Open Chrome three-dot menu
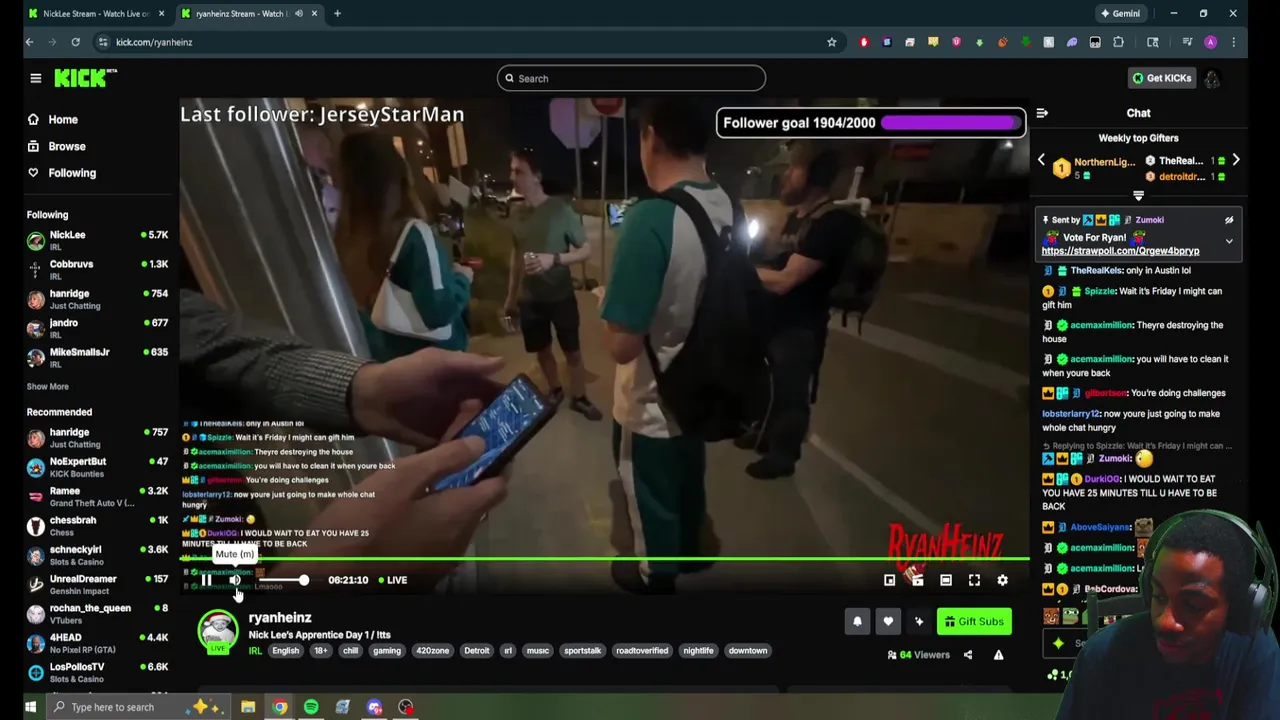Screen dimensions: 1280x720 (x=1233, y=42)
